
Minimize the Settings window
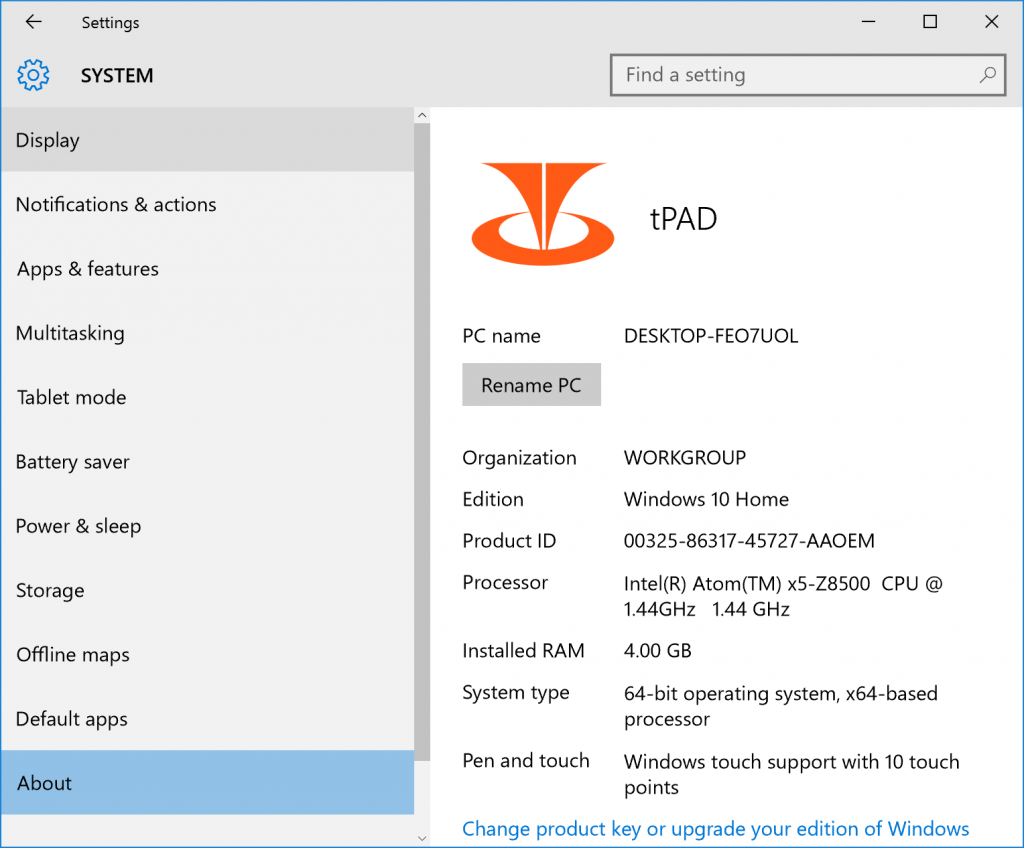click(x=868, y=22)
